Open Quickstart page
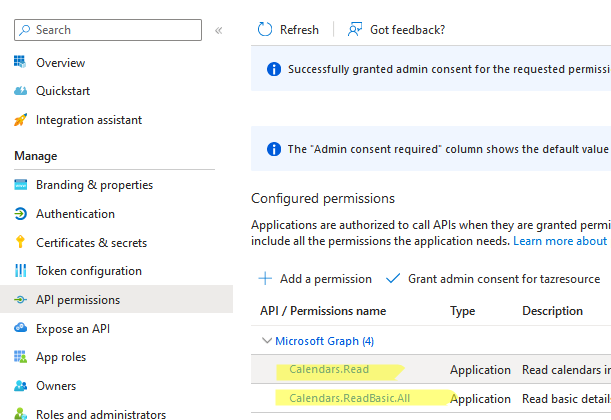The image size is (611, 420). [63, 91]
